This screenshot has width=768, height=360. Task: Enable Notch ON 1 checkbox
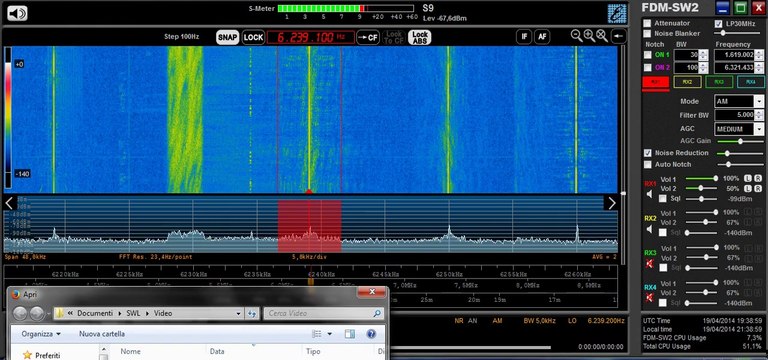[648, 55]
